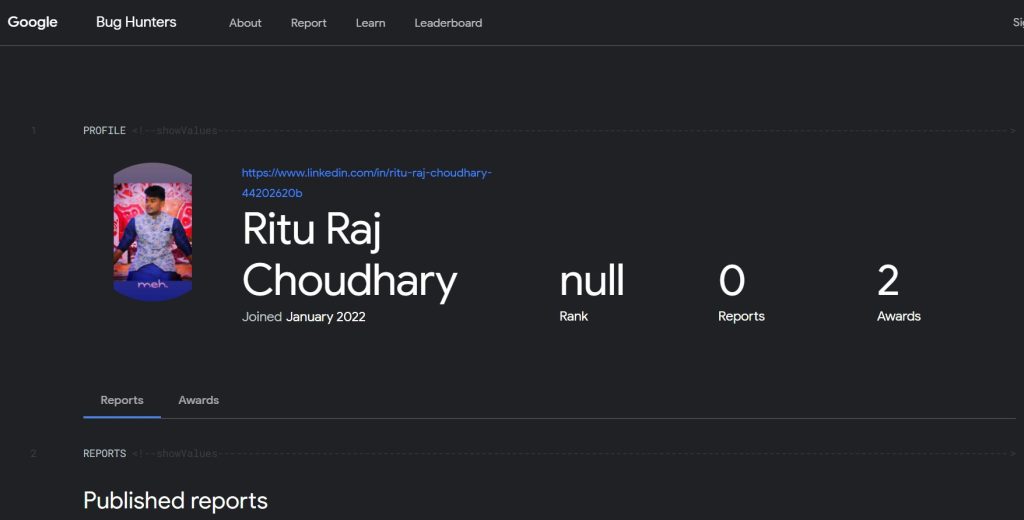Open the Bug Hunters home link
Viewport: 1024px width, 520px height.
[x=136, y=22]
